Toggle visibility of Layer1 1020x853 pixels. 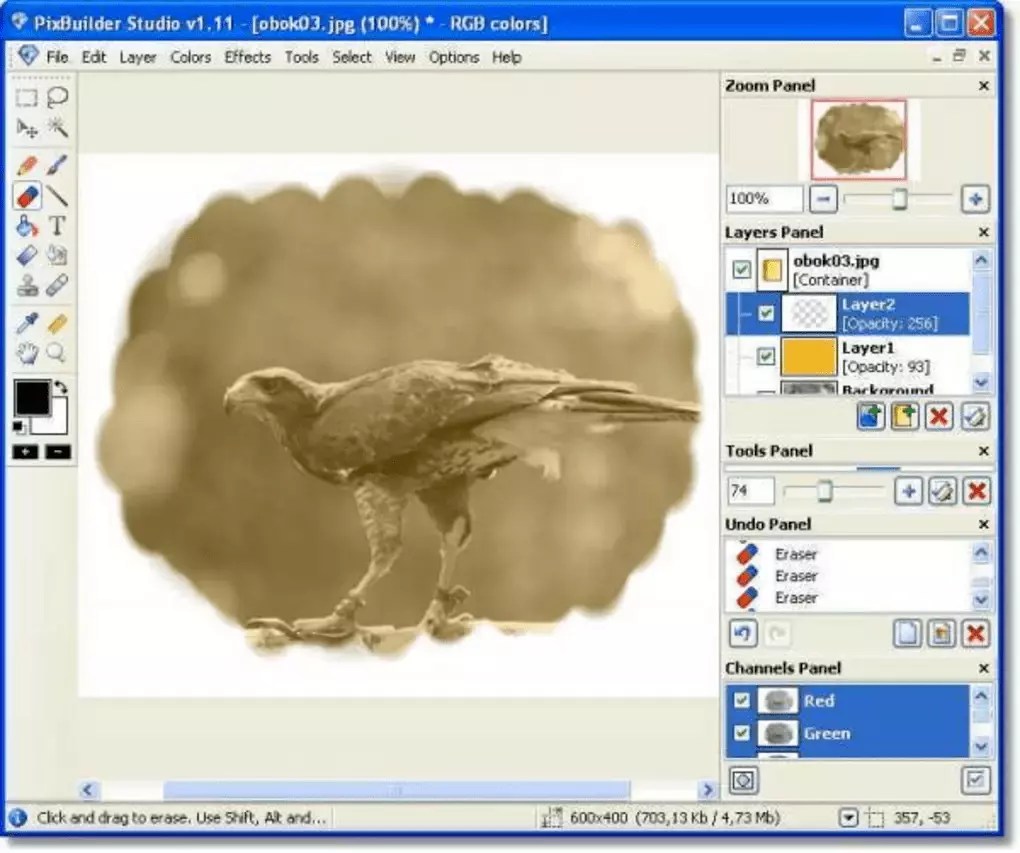(x=767, y=356)
